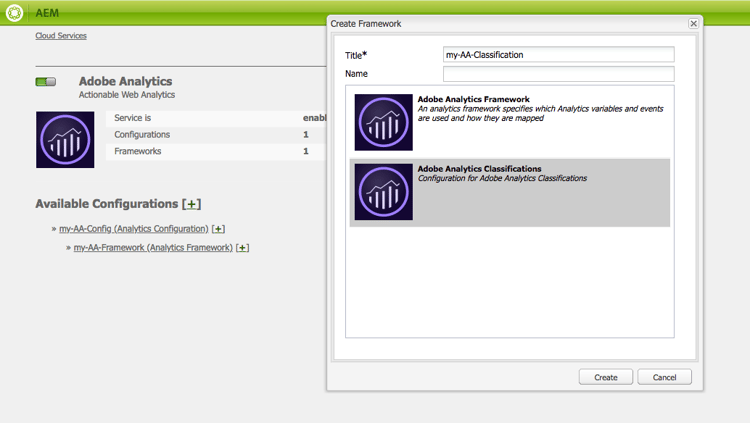Image resolution: width=750 pixels, height=423 pixels.
Task: Click the Adobe Analytics page heading
Action: pos(125,81)
